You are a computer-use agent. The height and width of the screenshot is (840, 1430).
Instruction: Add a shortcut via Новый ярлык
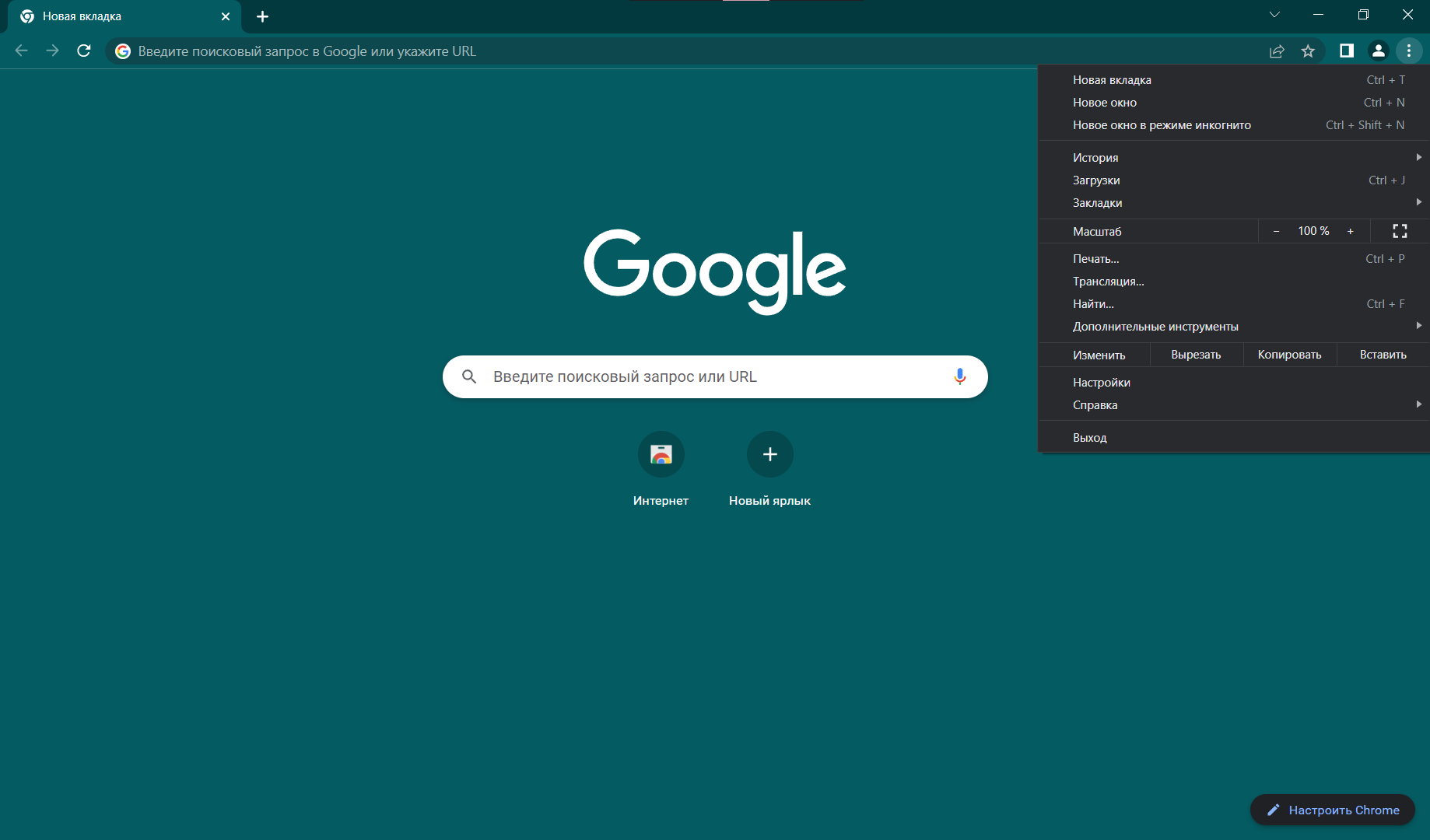pyautogui.click(x=770, y=469)
